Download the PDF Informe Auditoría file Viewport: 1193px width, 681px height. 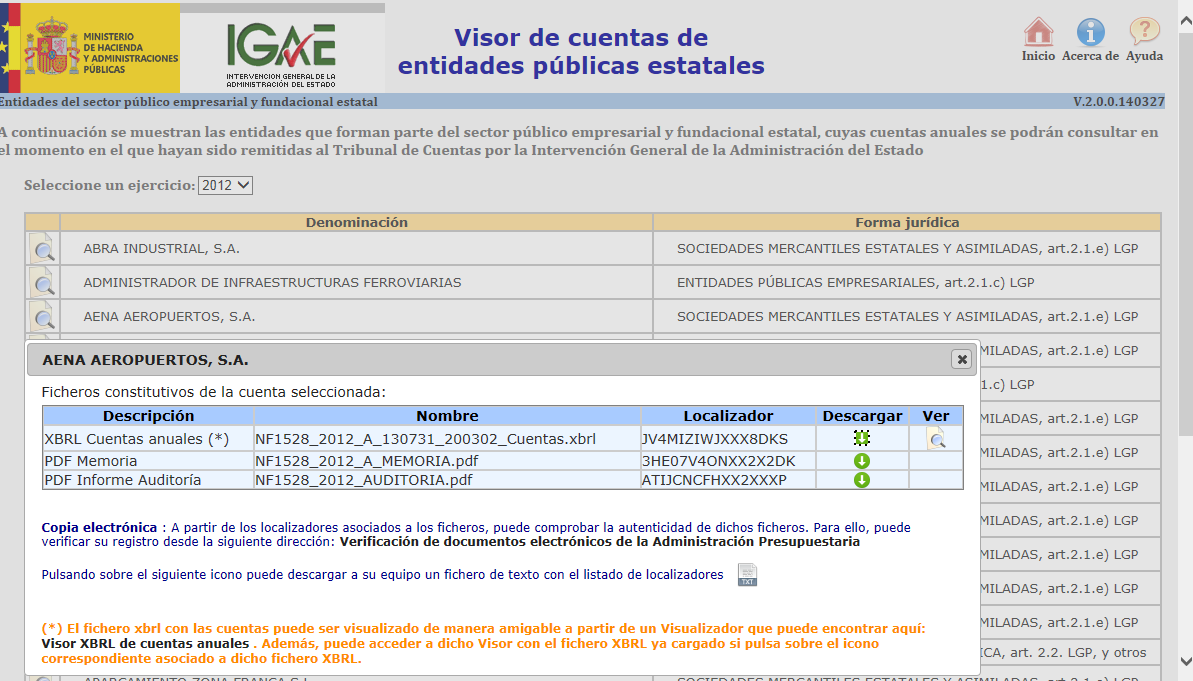[861, 480]
